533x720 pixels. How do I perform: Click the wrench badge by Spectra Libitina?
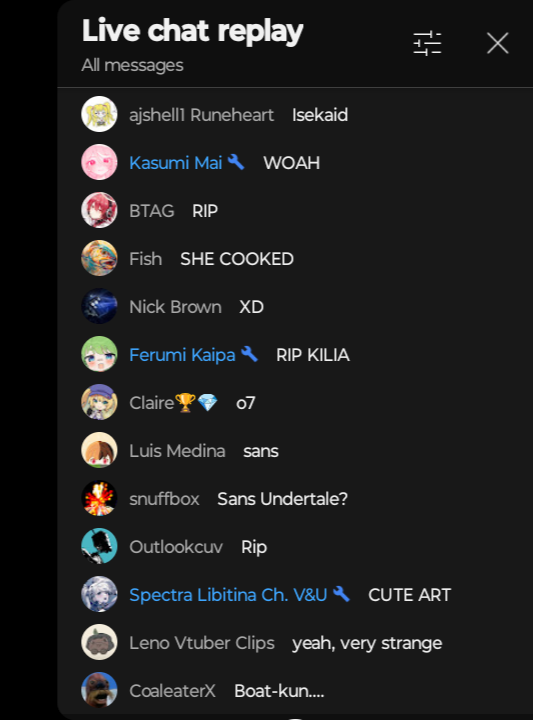coord(341,594)
